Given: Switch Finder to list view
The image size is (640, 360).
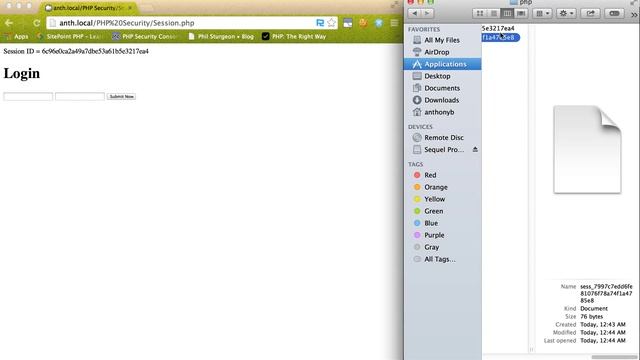Looking at the screenshot, I should tap(493, 13).
